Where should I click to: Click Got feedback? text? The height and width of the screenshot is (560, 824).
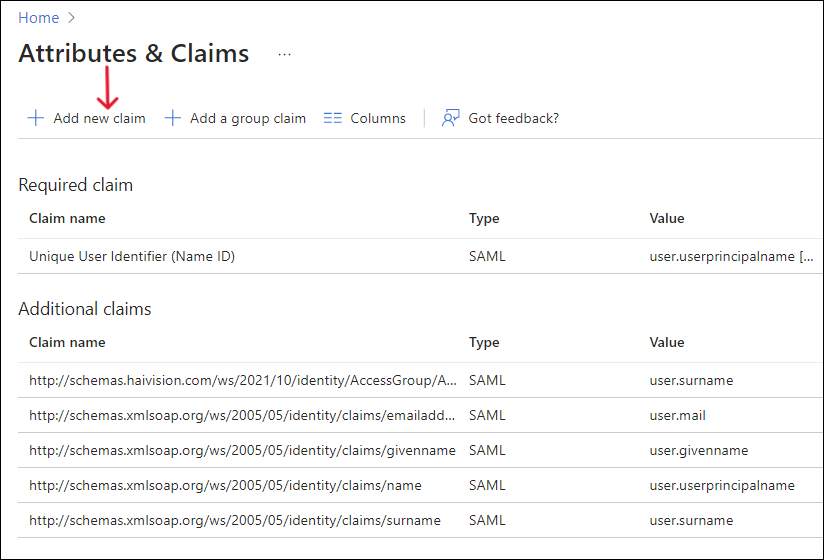point(513,118)
